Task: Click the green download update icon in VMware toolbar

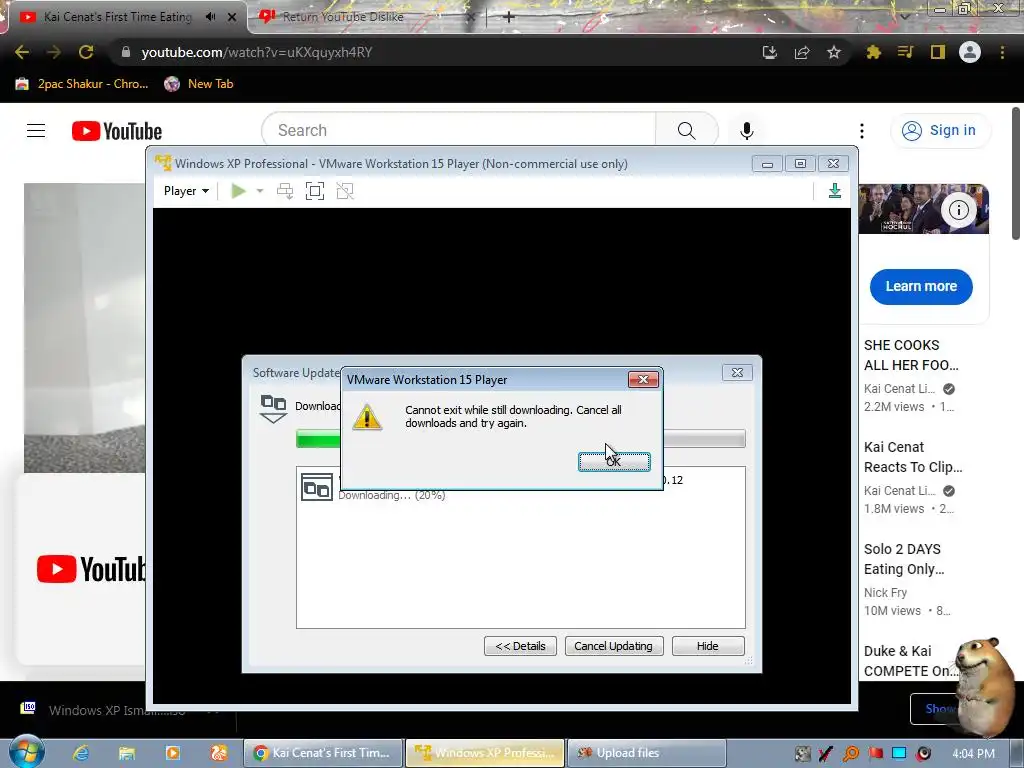Action: click(835, 191)
